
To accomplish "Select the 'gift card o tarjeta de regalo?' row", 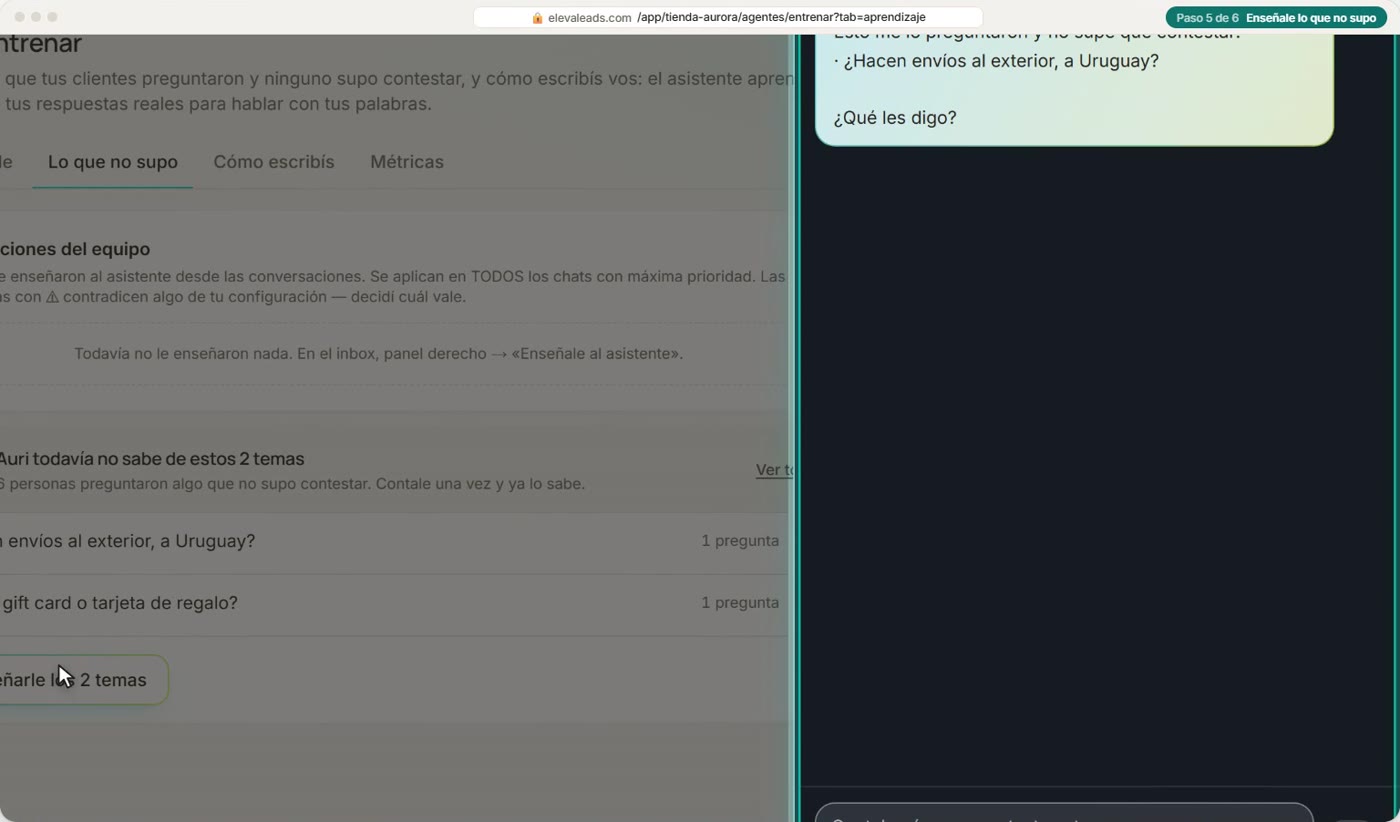I will [394, 603].
